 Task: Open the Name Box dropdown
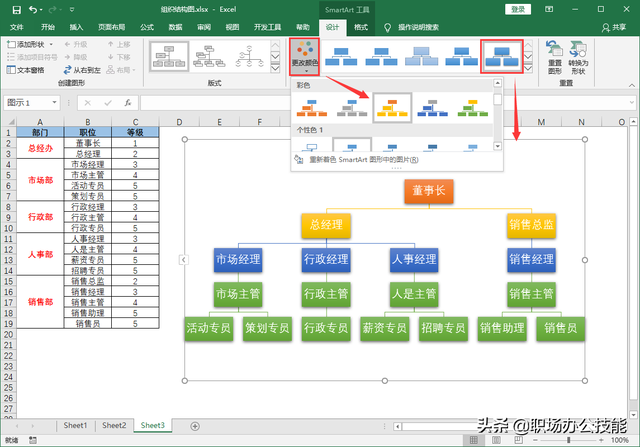pyautogui.click(x=54, y=102)
